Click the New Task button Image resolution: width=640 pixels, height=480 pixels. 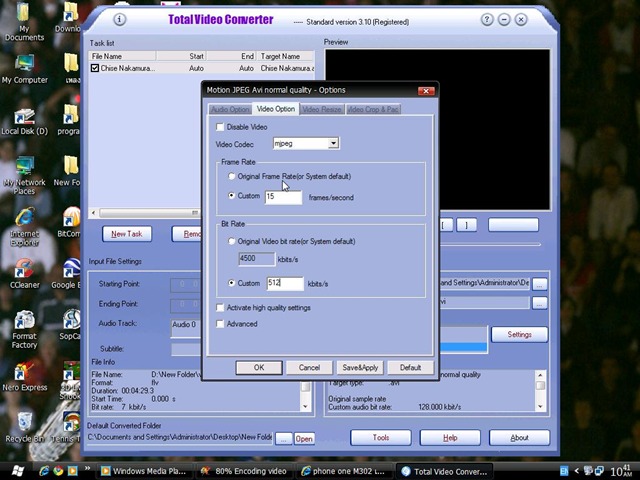click(127, 234)
